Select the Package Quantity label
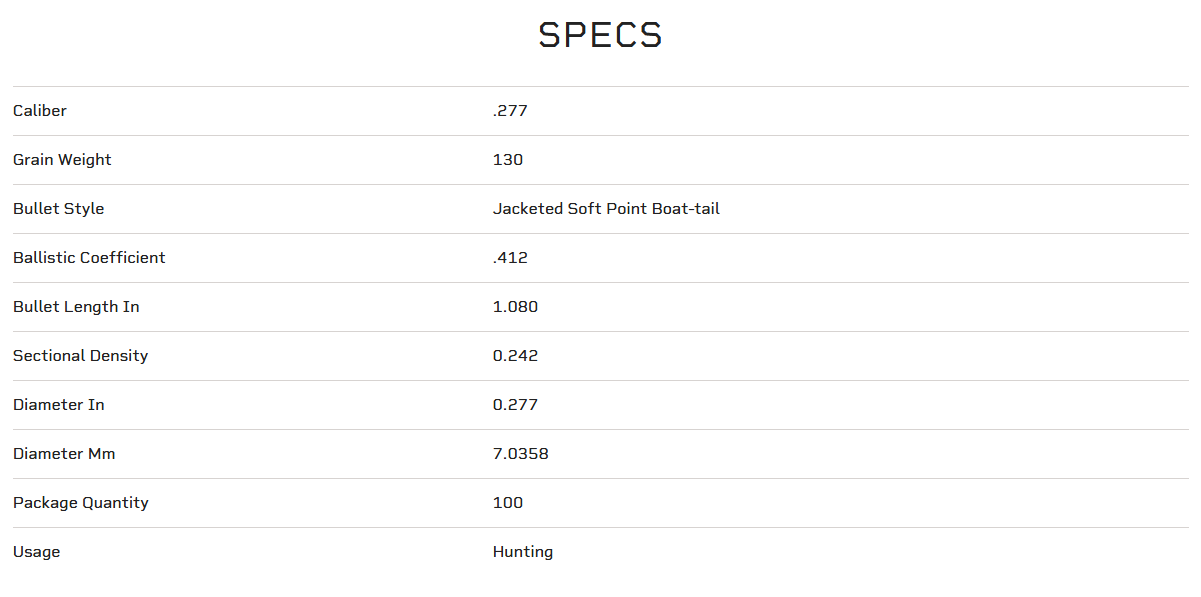 pyautogui.click(x=80, y=503)
